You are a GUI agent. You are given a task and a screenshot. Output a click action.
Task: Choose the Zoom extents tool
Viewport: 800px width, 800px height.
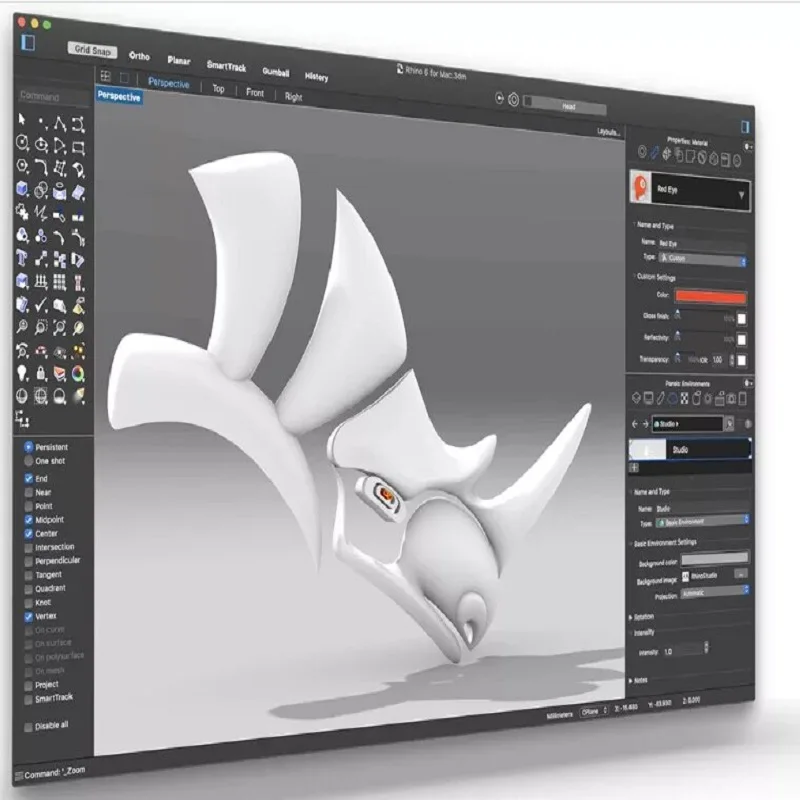(x=60, y=328)
